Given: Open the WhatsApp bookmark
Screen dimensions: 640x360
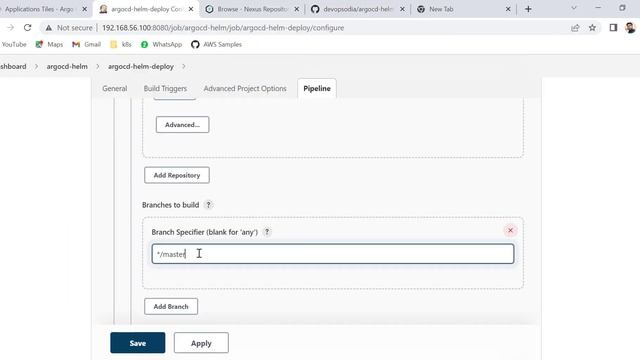Looking at the screenshot, I should click(161, 44).
